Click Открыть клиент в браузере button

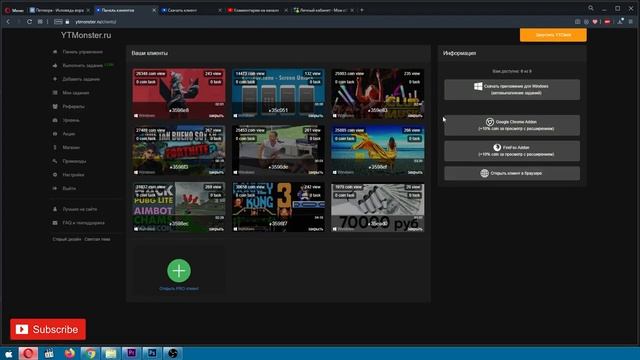pyautogui.click(x=512, y=173)
